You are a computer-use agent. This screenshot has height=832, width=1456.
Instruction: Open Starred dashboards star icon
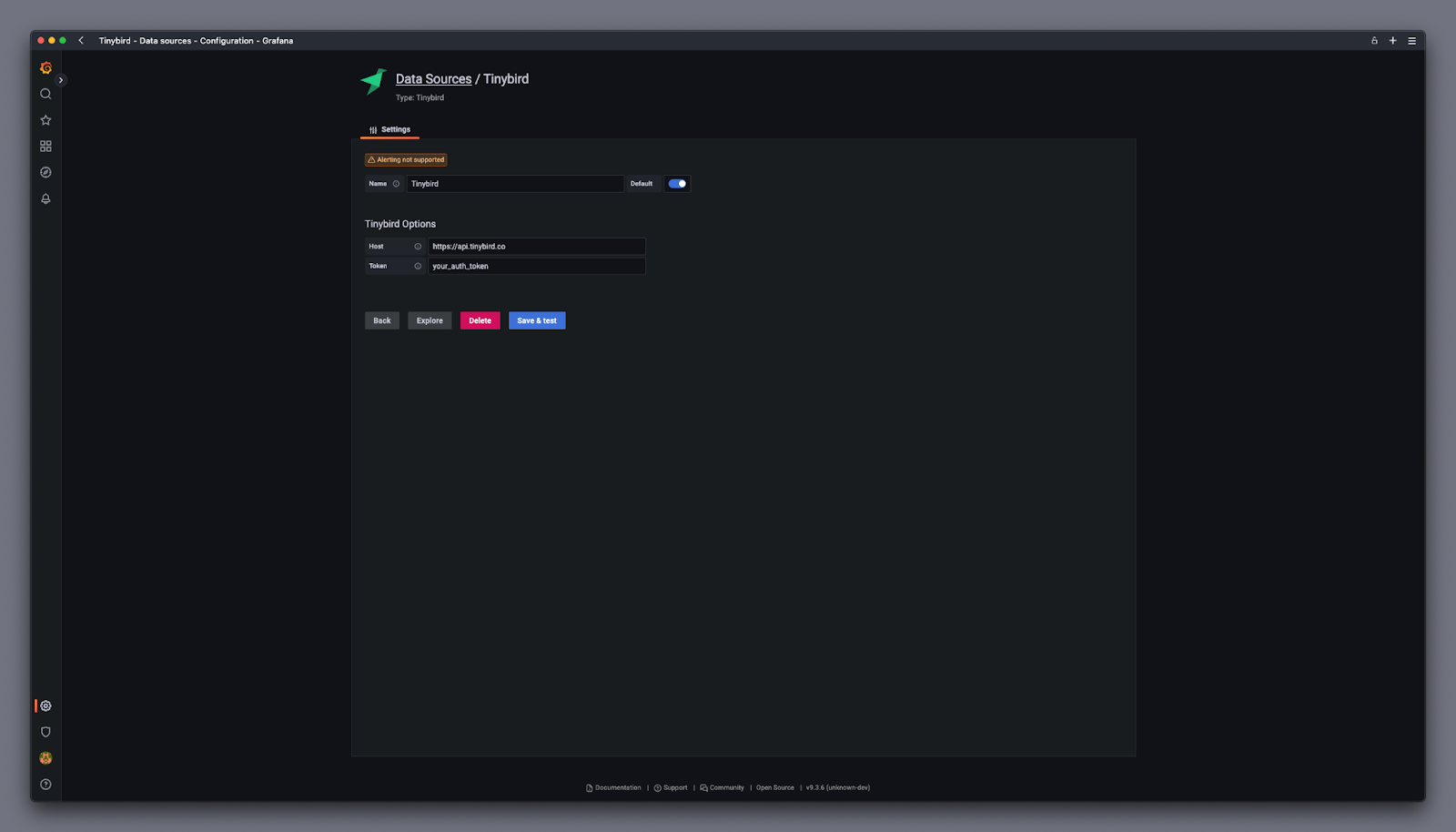[x=45, y=120]
